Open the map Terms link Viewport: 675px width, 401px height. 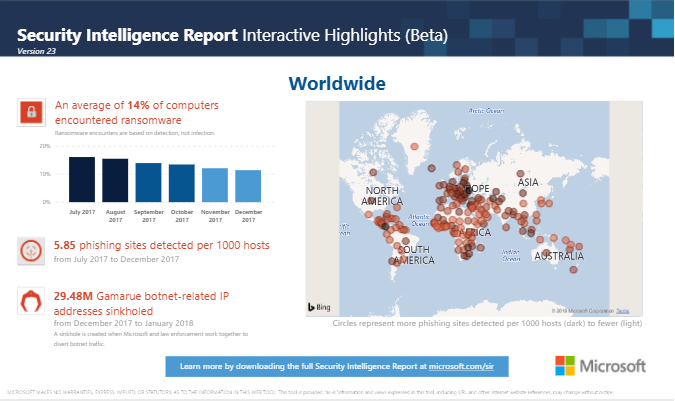pos(622,311)
